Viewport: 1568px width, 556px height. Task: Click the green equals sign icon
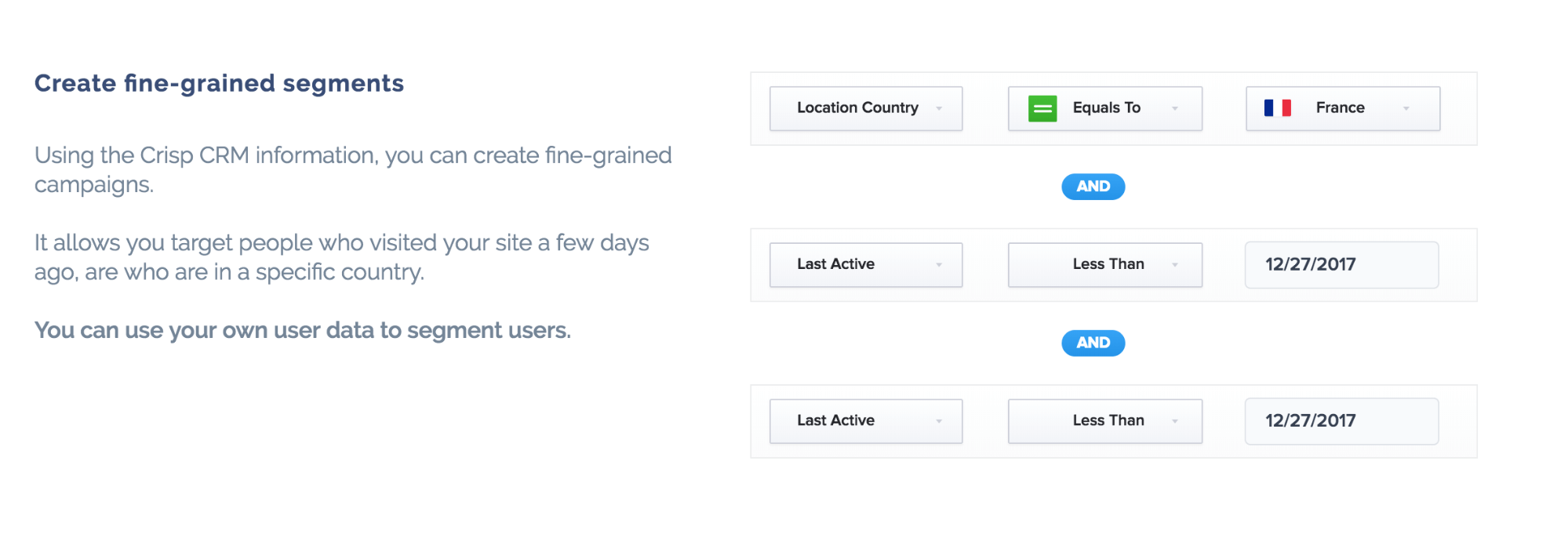(1042, 108)
